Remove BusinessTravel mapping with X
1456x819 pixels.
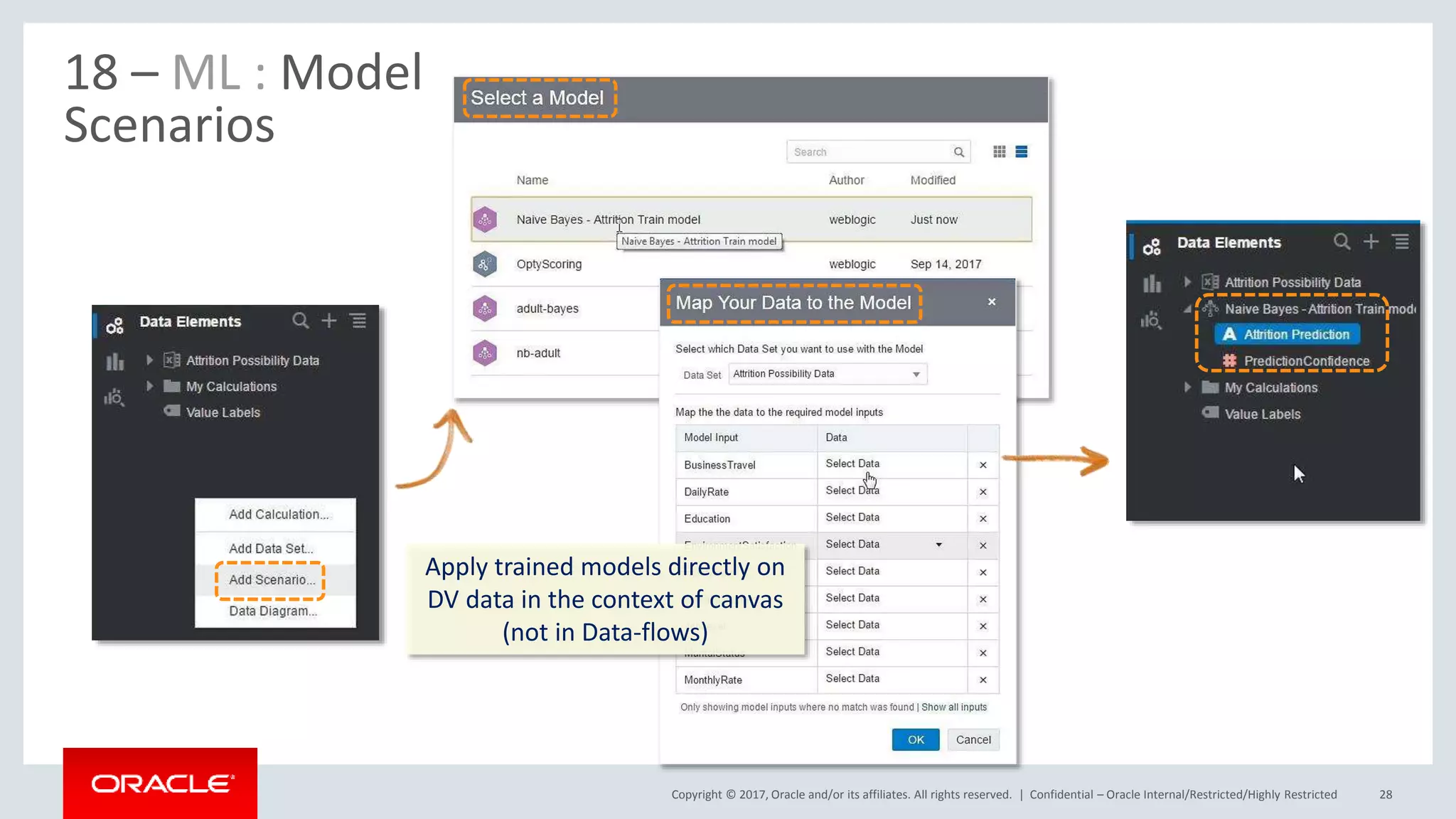pos(983,465)
